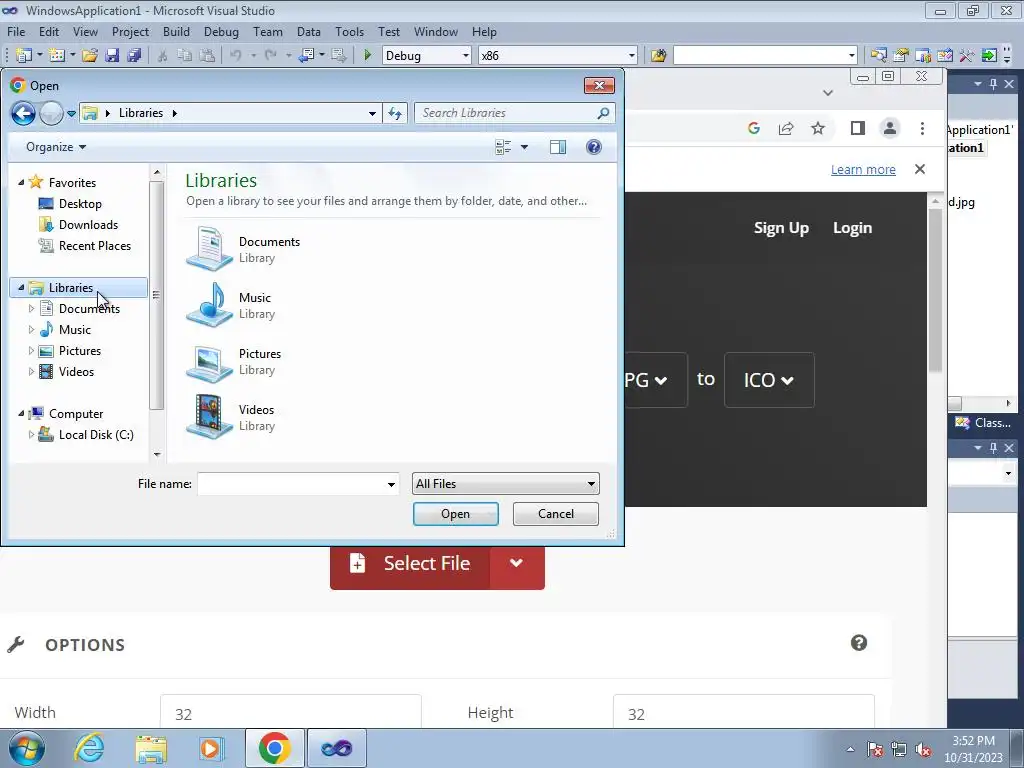
Task: Open the Select File source dropdown arrow
Action: 516,563
